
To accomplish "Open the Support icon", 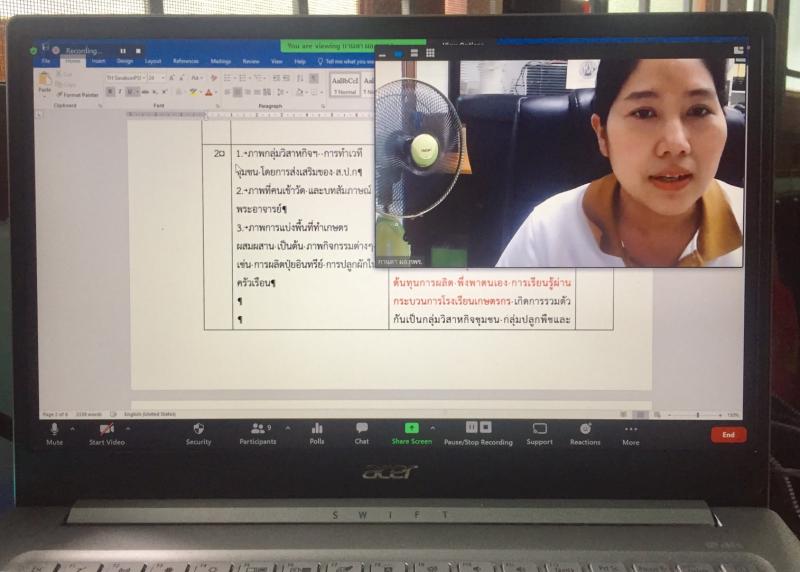I will point(539,434).
